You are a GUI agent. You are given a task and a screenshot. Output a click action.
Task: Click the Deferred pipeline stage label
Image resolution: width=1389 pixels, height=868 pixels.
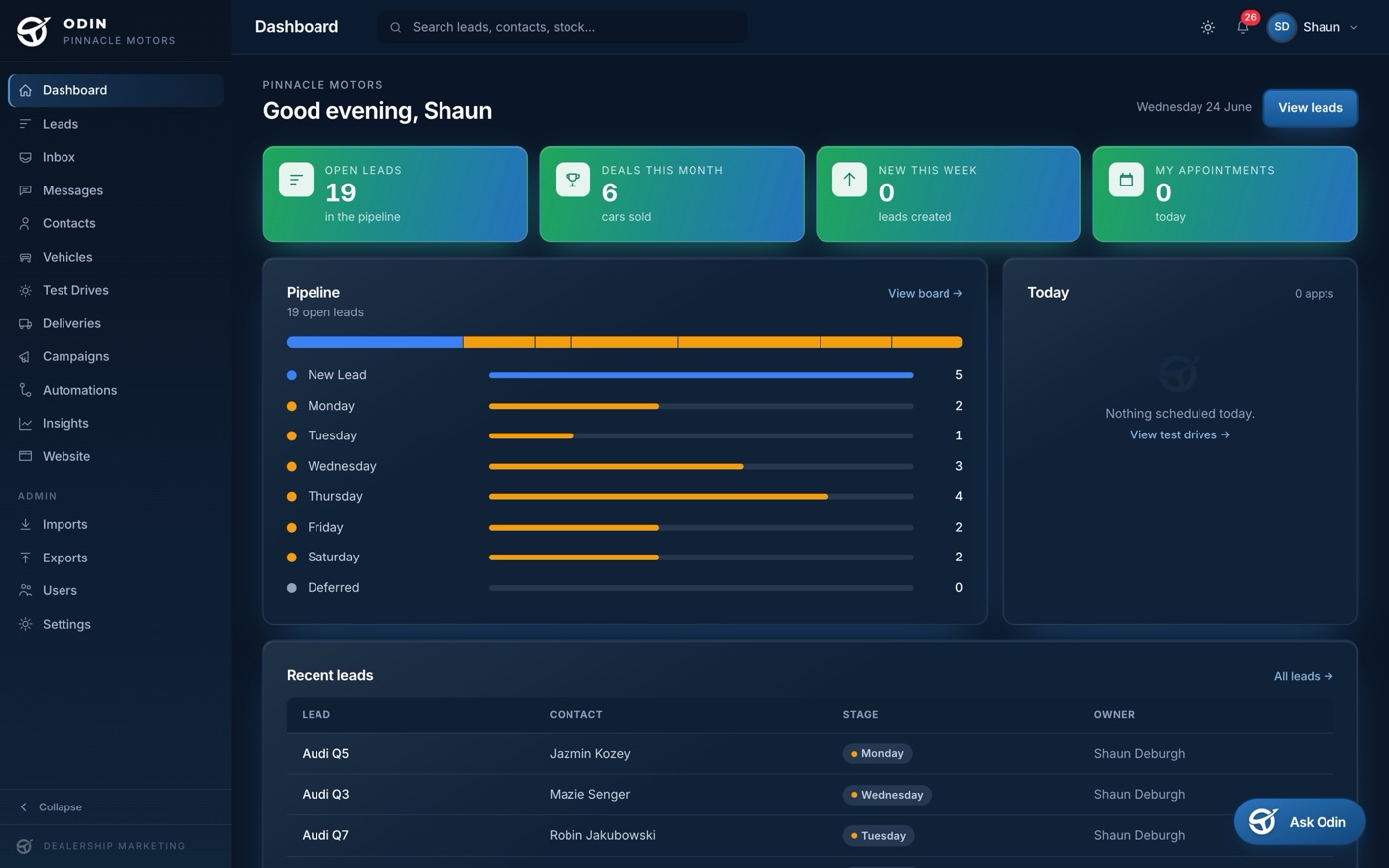click(333, 587)
